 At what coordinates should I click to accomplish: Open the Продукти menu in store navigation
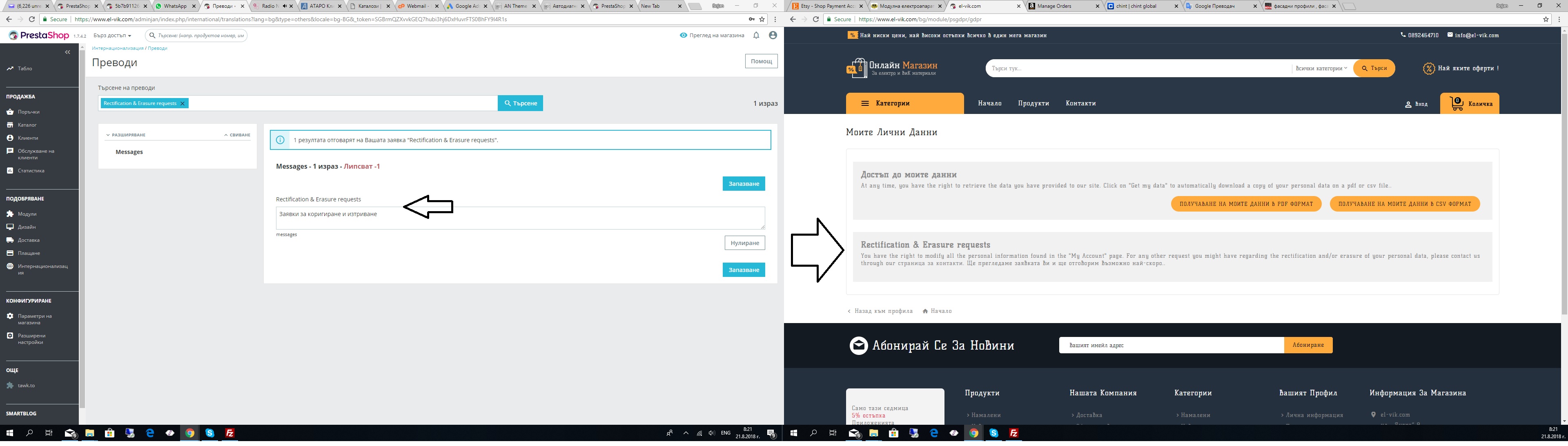point(1033,103)
